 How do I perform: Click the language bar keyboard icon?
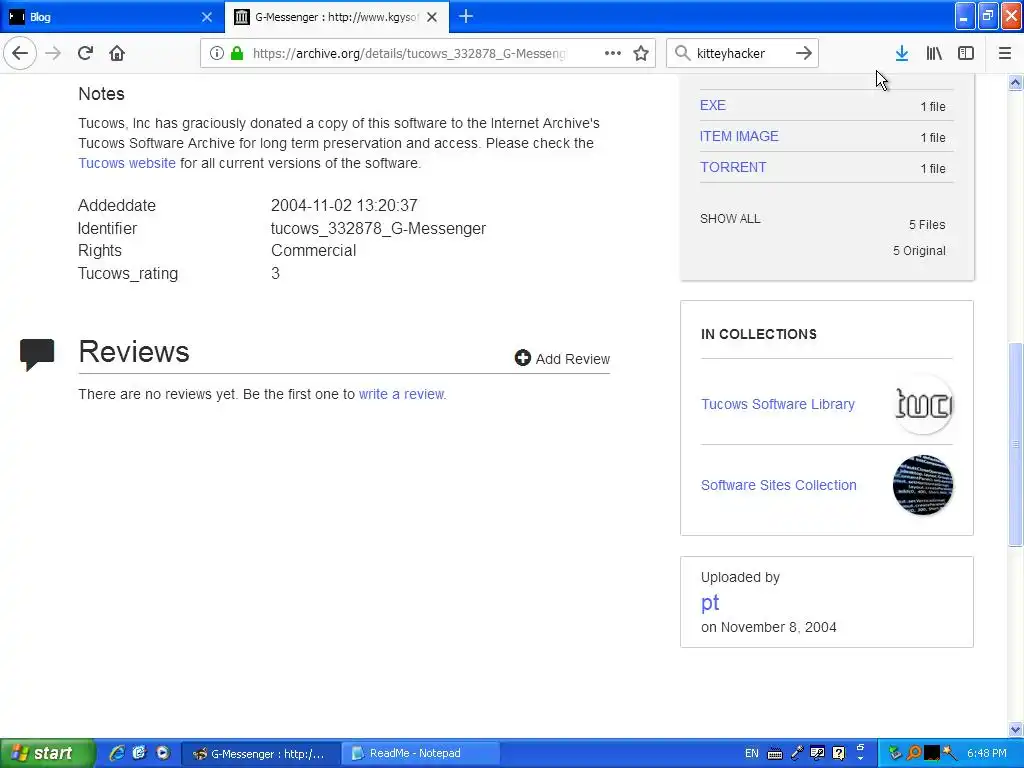[x=775, y=754]
